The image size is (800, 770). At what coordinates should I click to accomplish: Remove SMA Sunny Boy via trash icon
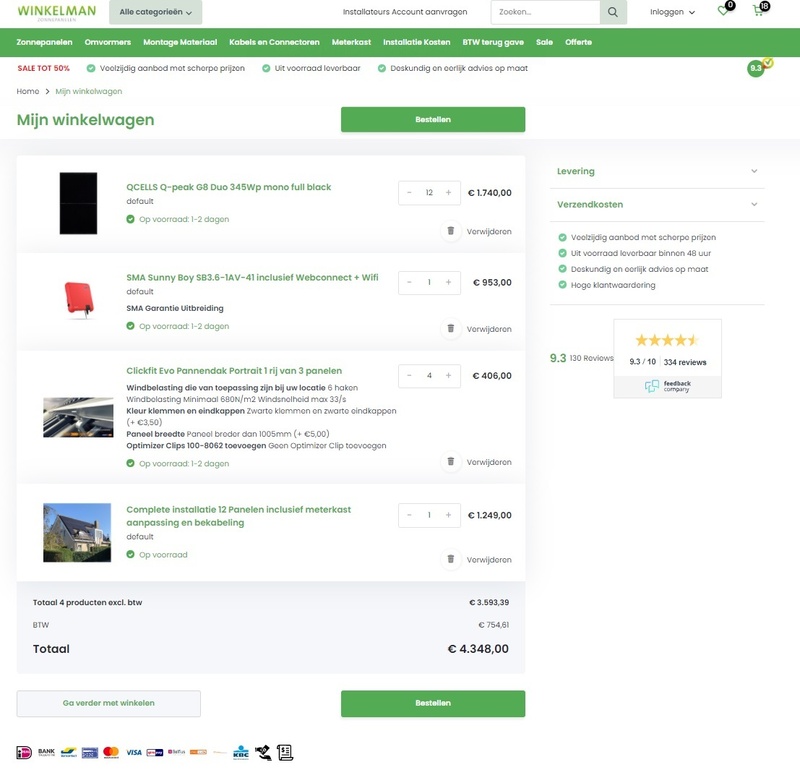pos(451,329)
